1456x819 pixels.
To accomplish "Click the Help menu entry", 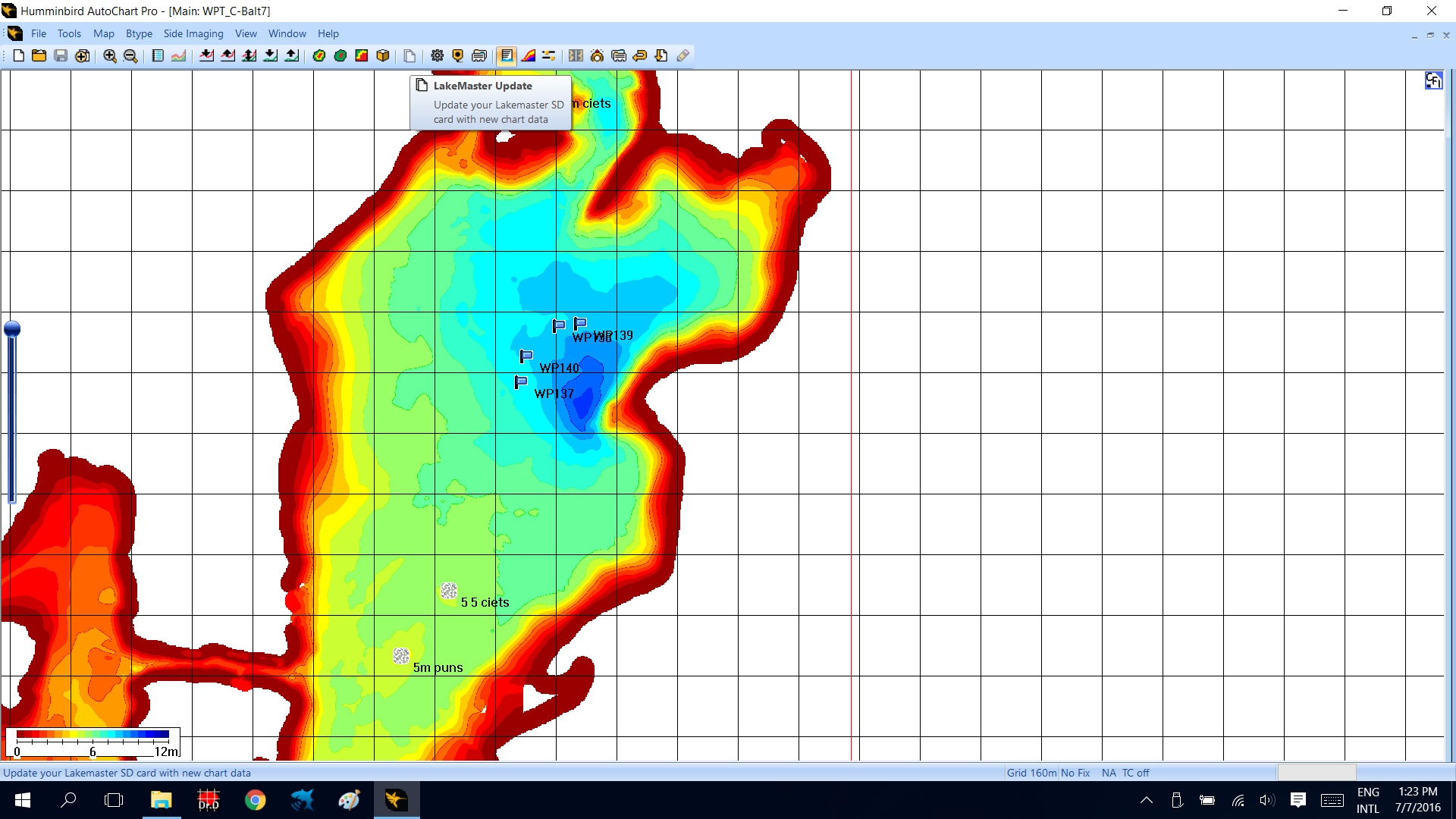I will coord(328,33).
